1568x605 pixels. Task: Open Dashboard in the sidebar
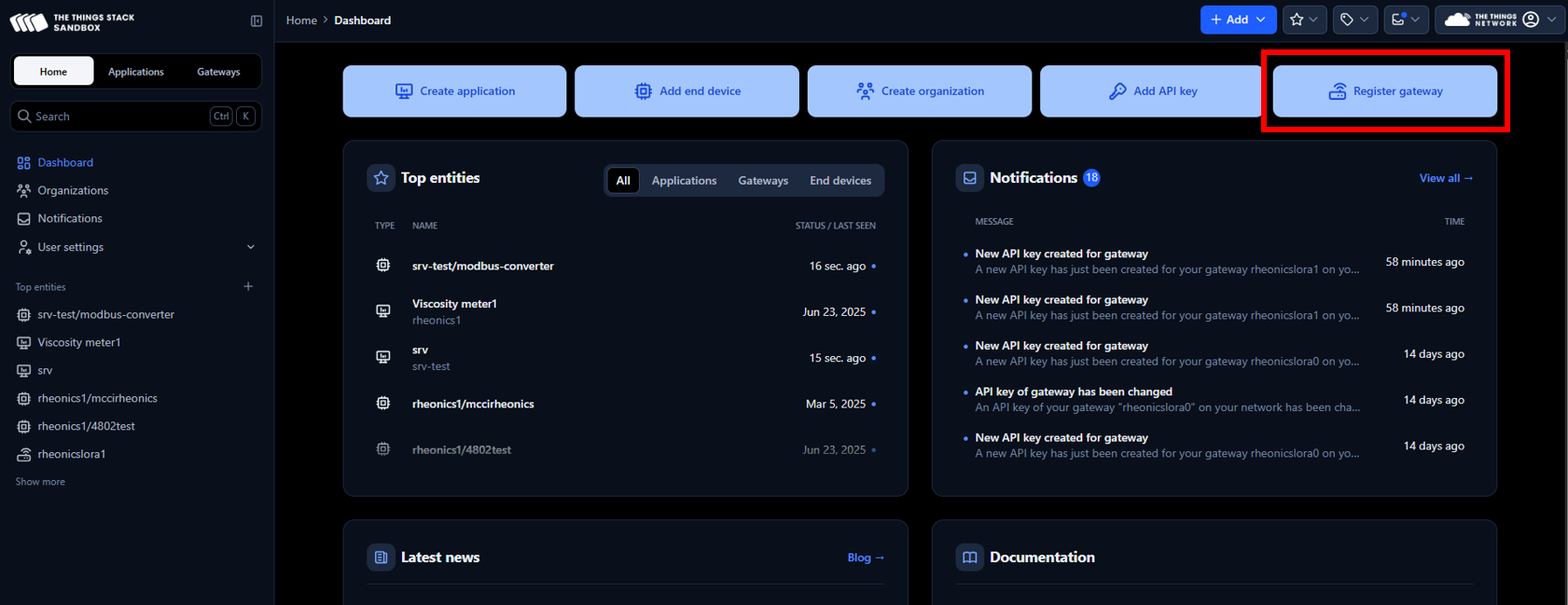coord(65,162)
